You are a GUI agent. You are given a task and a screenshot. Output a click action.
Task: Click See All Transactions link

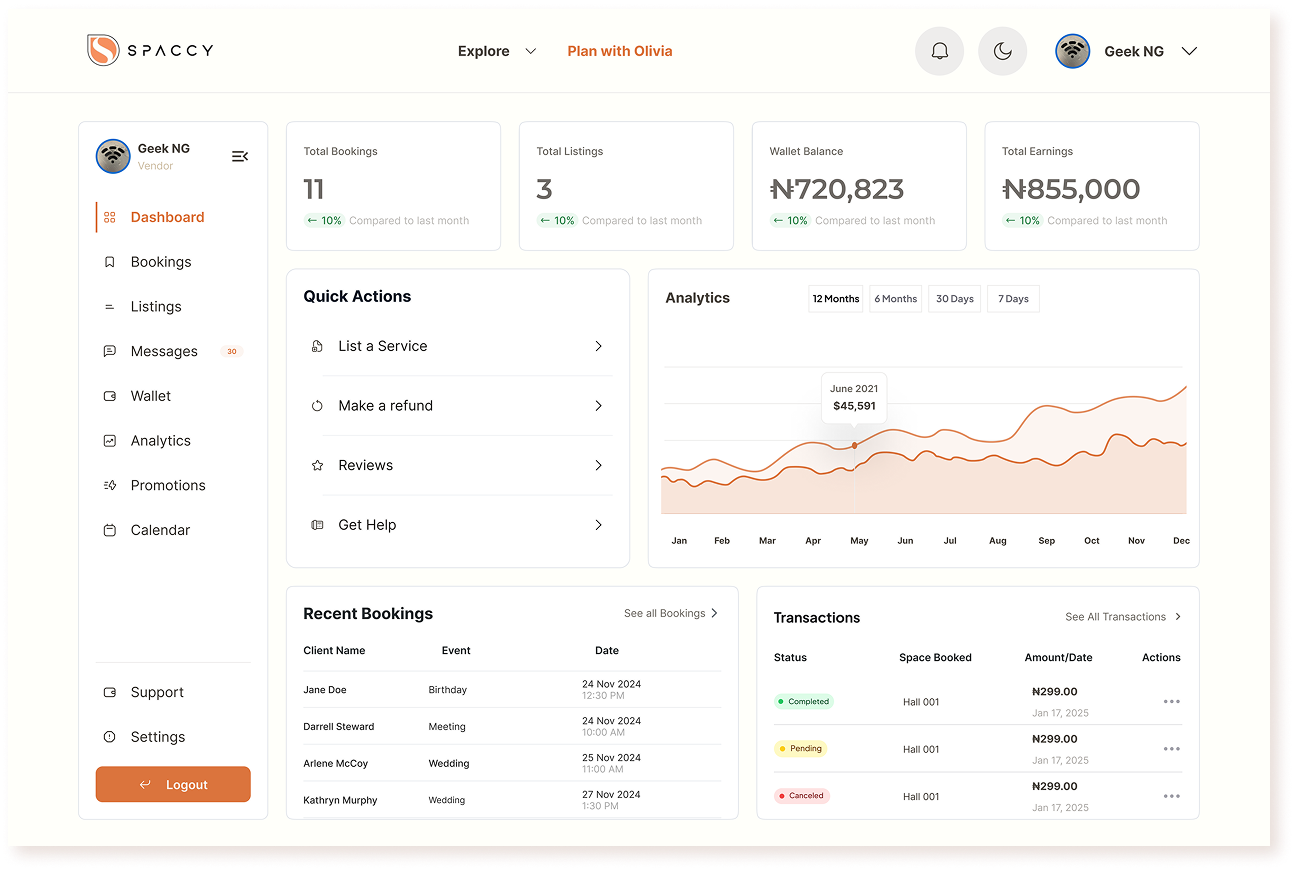coord(1116,617)
